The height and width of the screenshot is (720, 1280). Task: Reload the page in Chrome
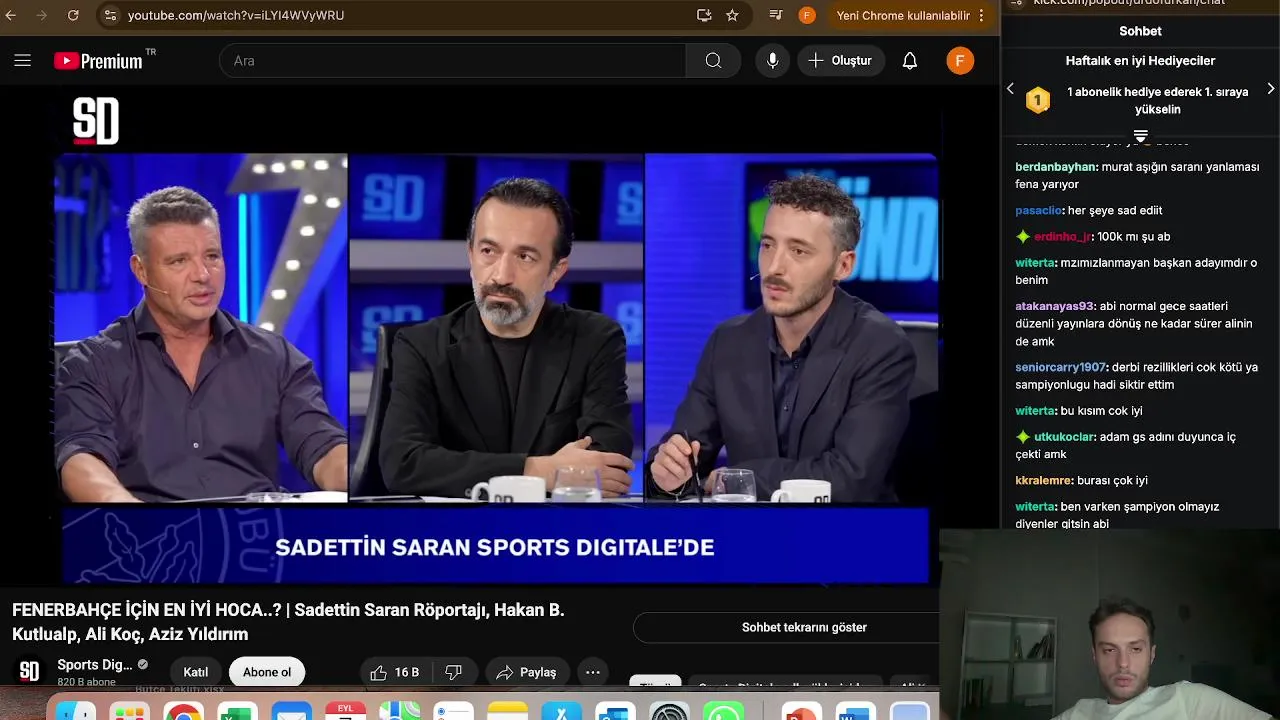pyautogui.click(x=73, y=15)
